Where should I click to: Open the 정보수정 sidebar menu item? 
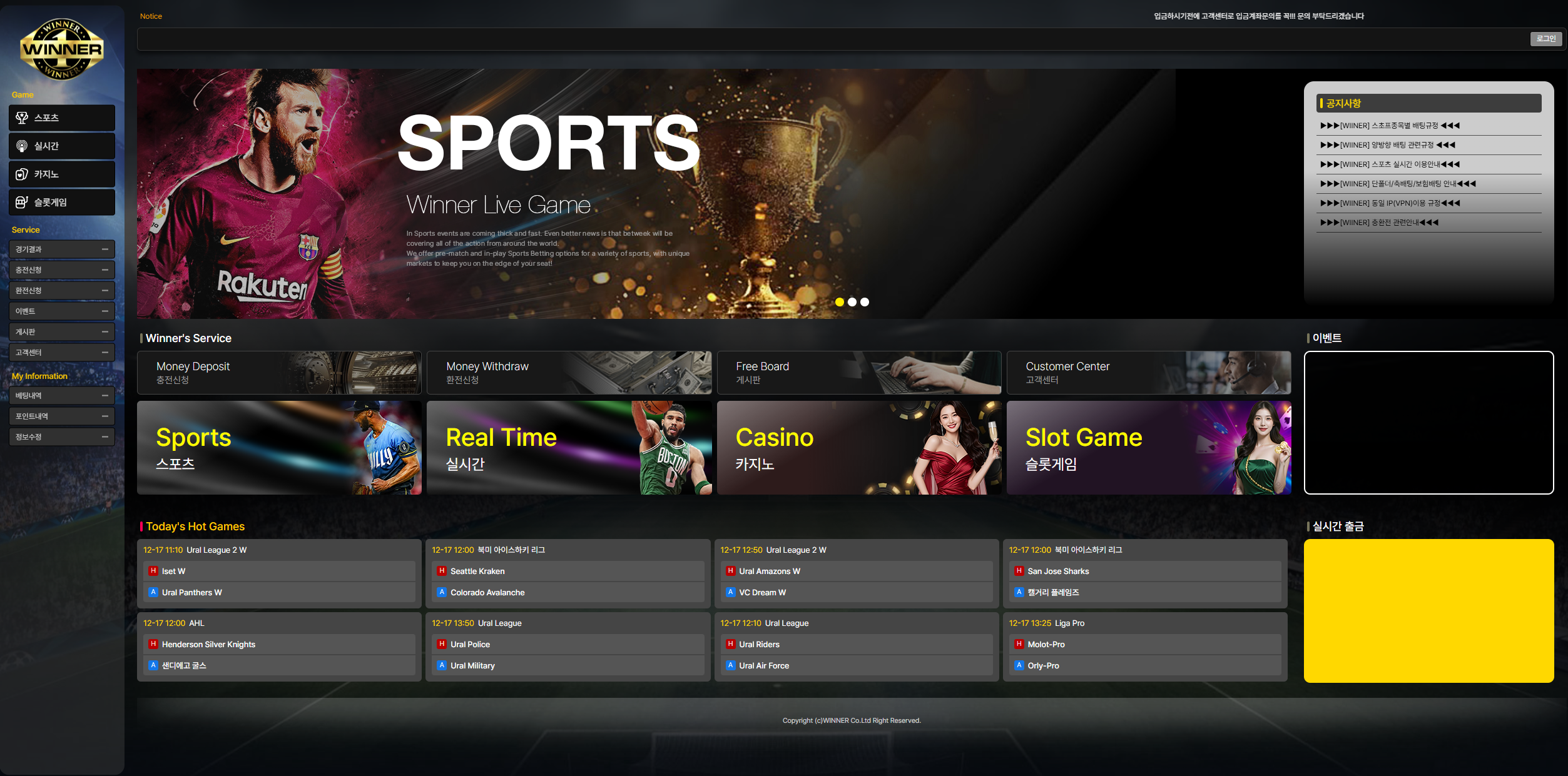coord(61,436)
